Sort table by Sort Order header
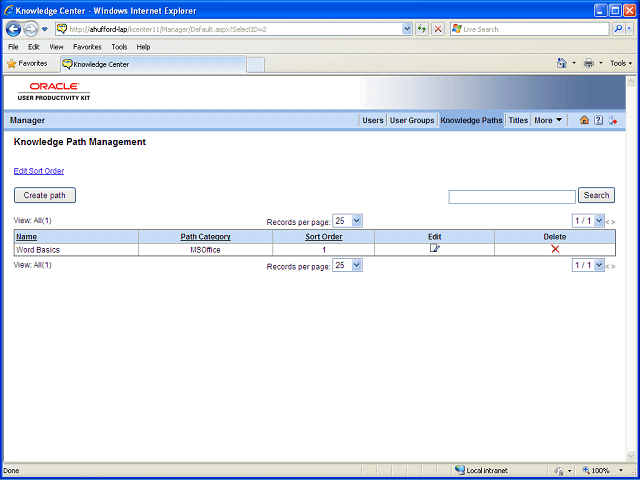 pyautogui.click(x=324, y=237)
